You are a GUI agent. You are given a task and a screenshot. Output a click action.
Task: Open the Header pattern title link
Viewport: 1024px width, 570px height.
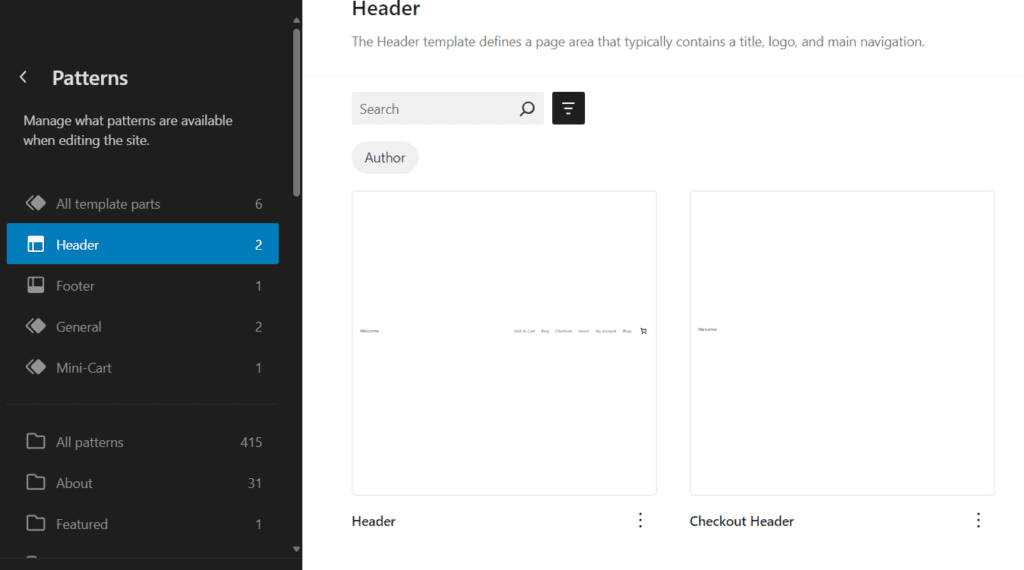click(x=374, y=521)
